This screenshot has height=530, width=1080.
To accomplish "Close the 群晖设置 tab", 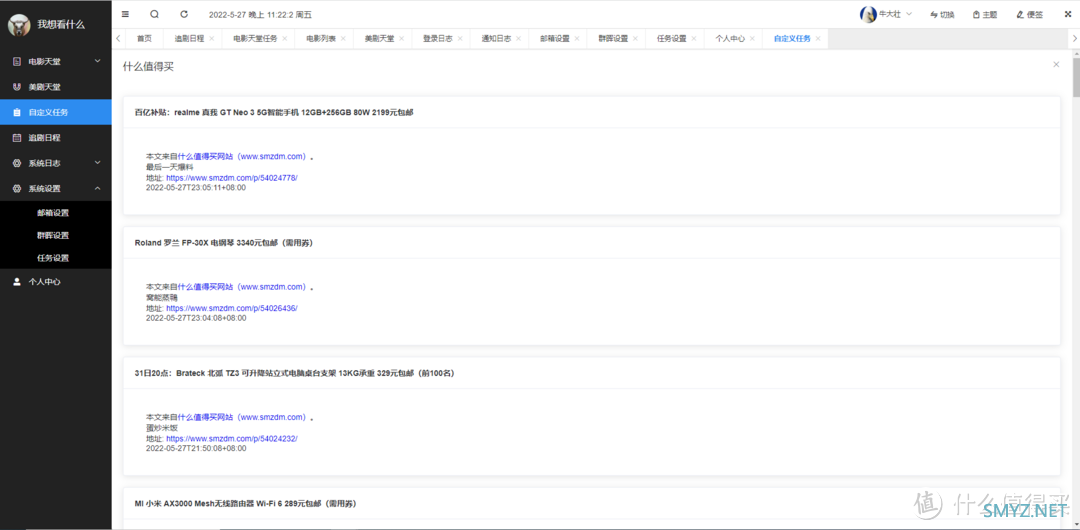I will [636, 39].
